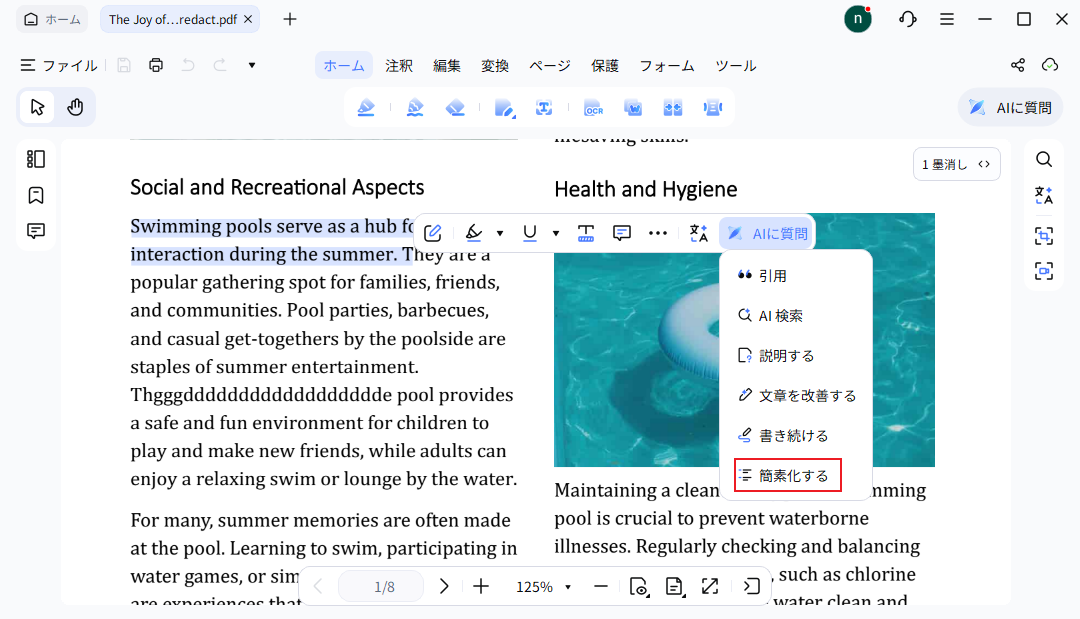Open the OCR tool
The image size is (1080, 619).
pos(593,107)
